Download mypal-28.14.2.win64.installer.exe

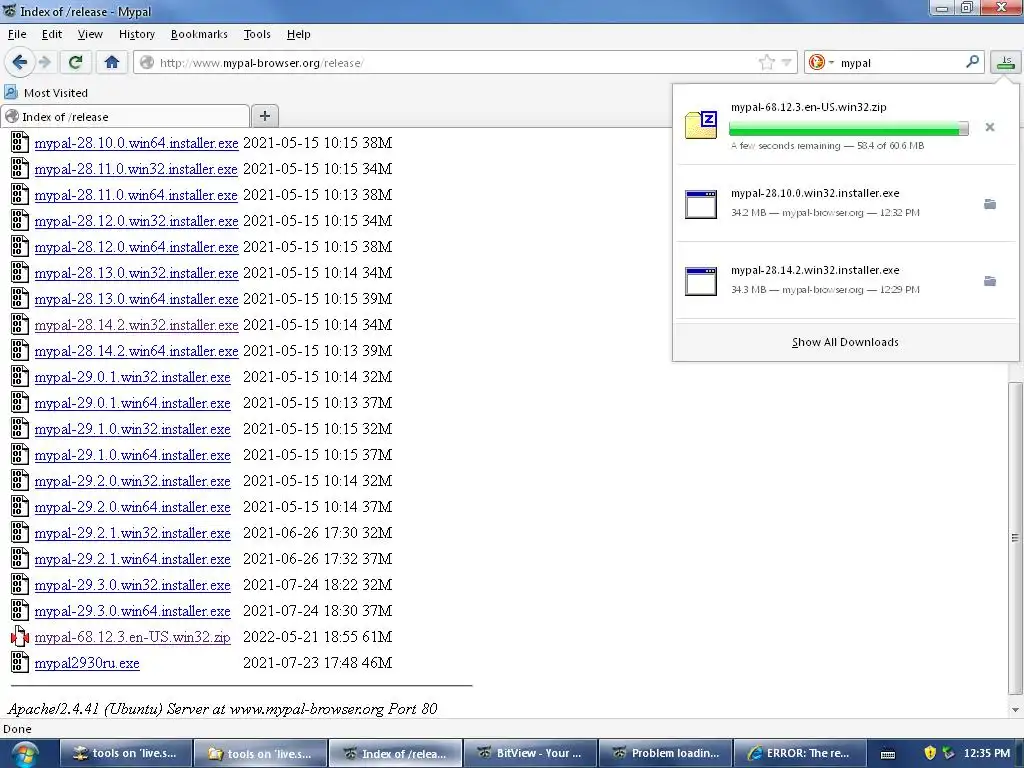(136, 351)
